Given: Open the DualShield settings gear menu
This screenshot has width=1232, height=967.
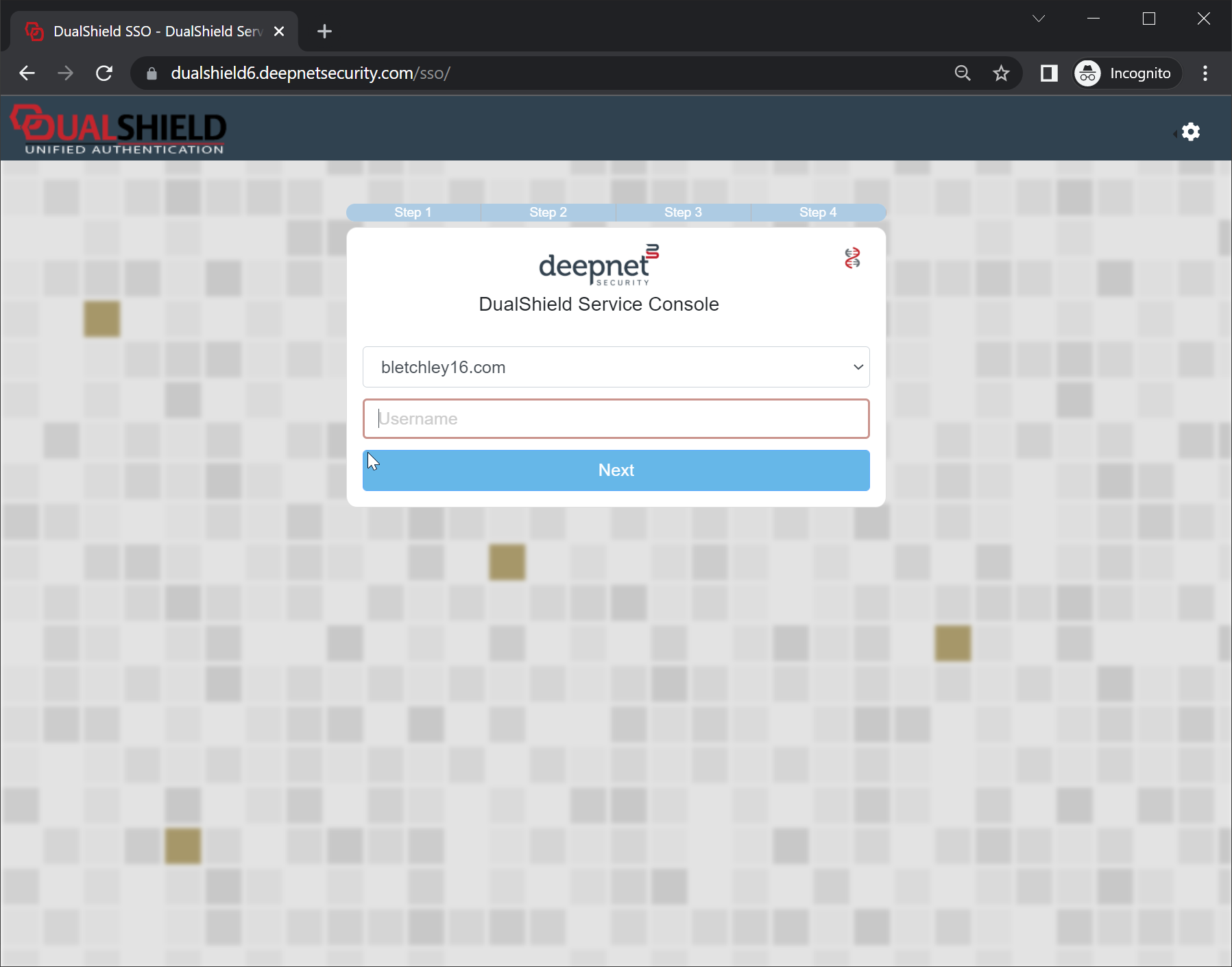Looking at the screenshot, I should (1190, 132).
